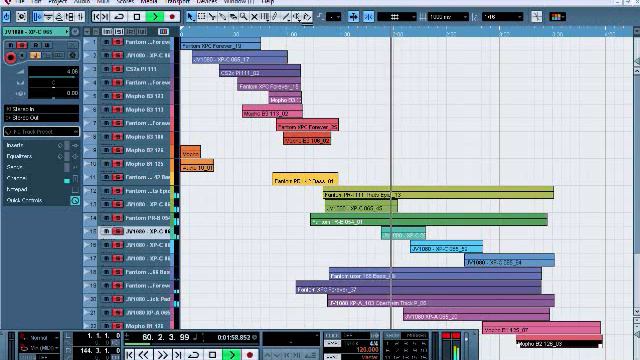Open the Snap Type dropdown
This screenshot has width=640, height=360.
pyautogui.click(x=397, y=17)
